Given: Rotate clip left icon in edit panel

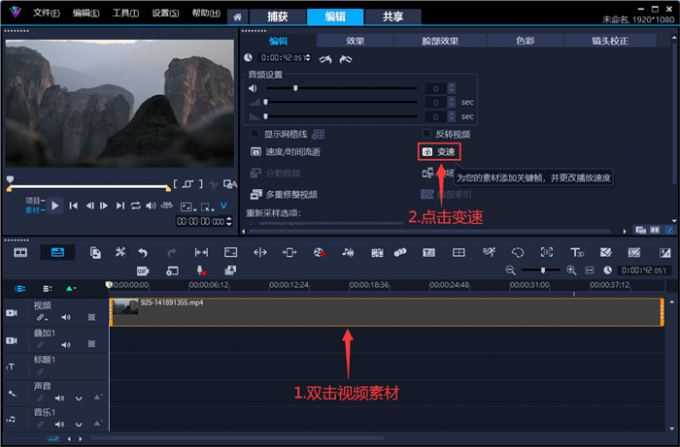Looking at the screenshot, I should (325, 59).
